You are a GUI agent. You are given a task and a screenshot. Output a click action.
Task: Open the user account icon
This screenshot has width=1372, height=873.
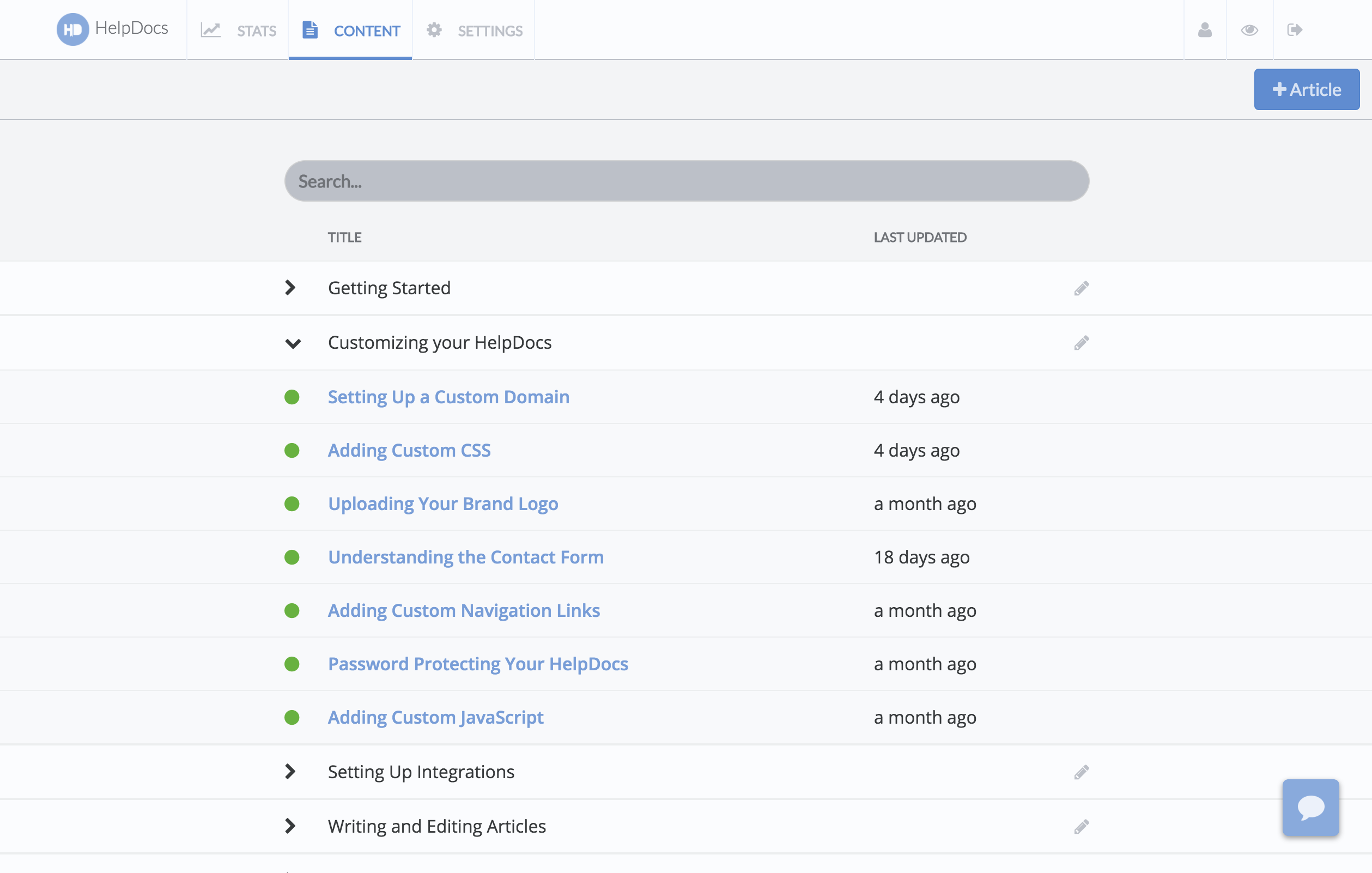click(1205, 29)
